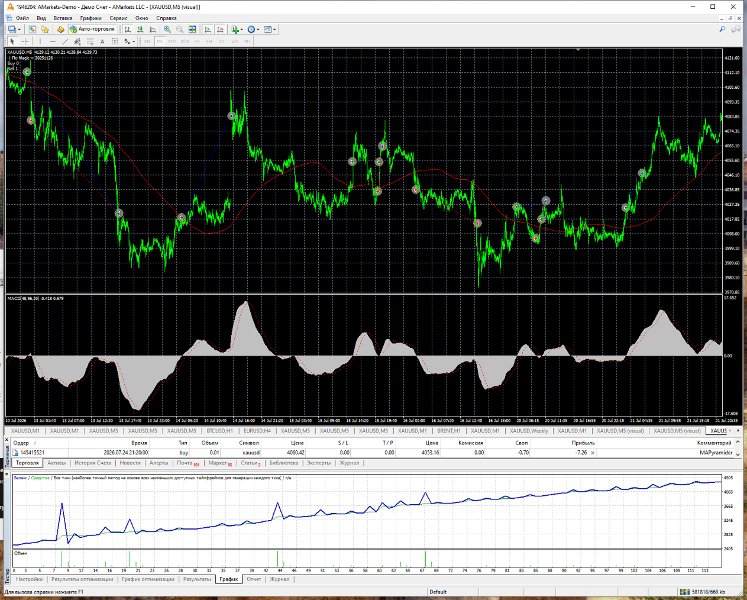
Task: Switch timeframe to D1
Action: pyautogui.click(x=222, y=41)
